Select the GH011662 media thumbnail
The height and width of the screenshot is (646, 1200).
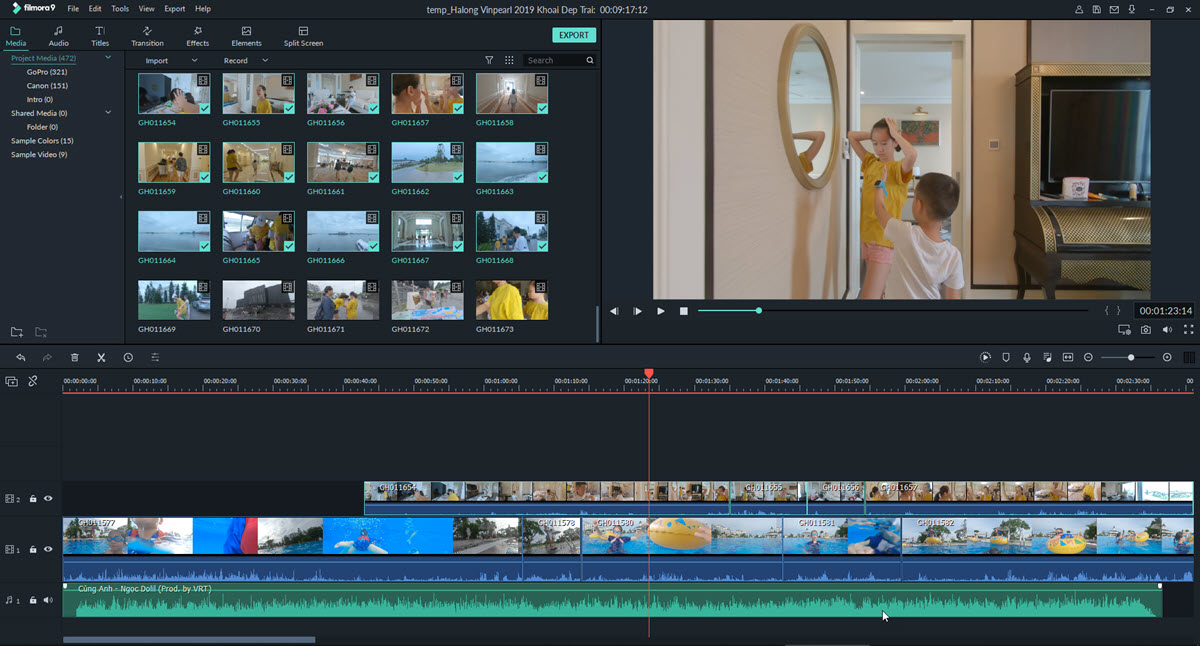click(427, 162)
